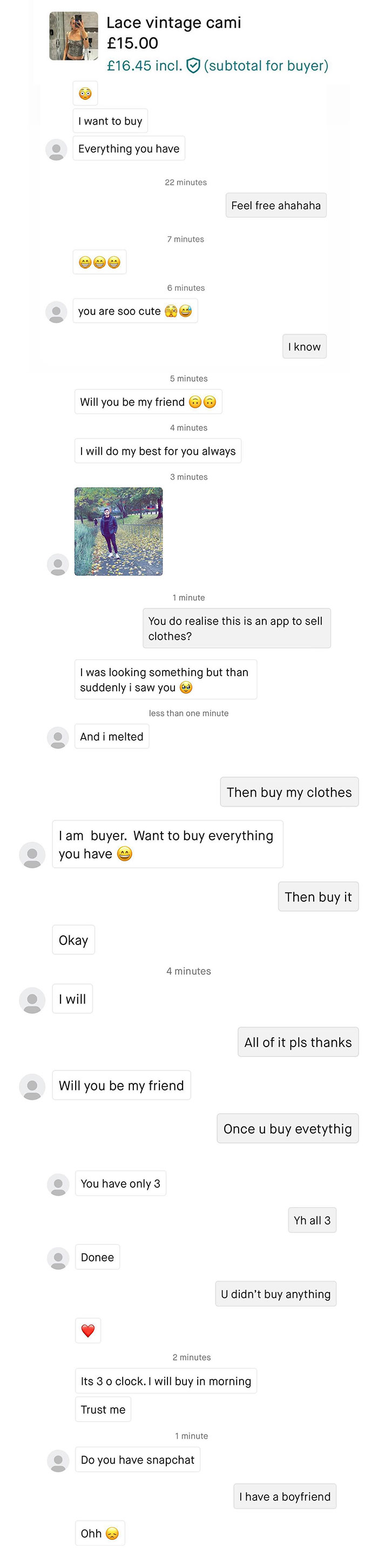Select the 'I want to buy' message bubble
Viewport: 378px width, 1568px height.
110,120
